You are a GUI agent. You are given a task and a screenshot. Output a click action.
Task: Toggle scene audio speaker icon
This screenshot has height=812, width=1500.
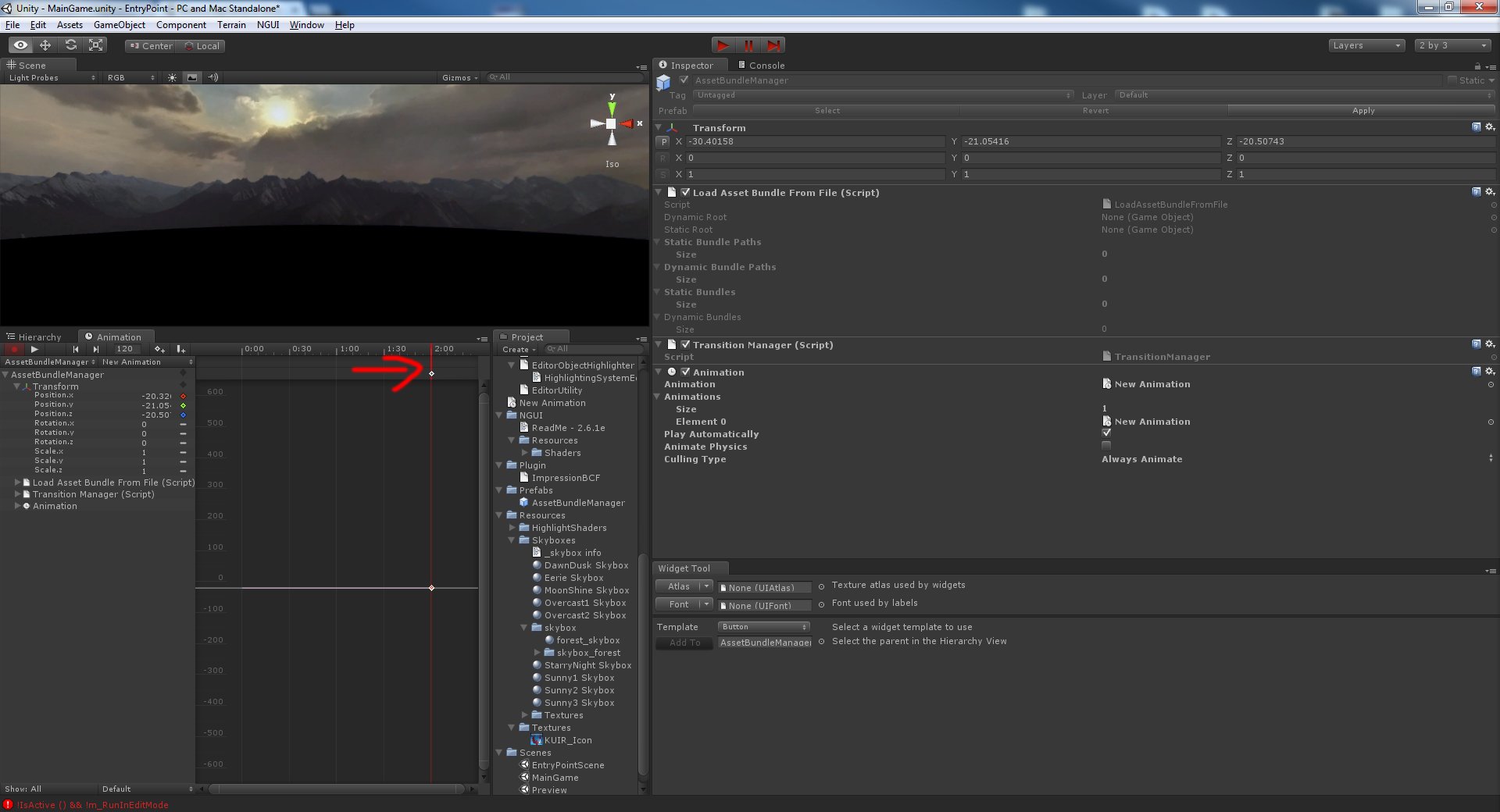tap(212, 77)
